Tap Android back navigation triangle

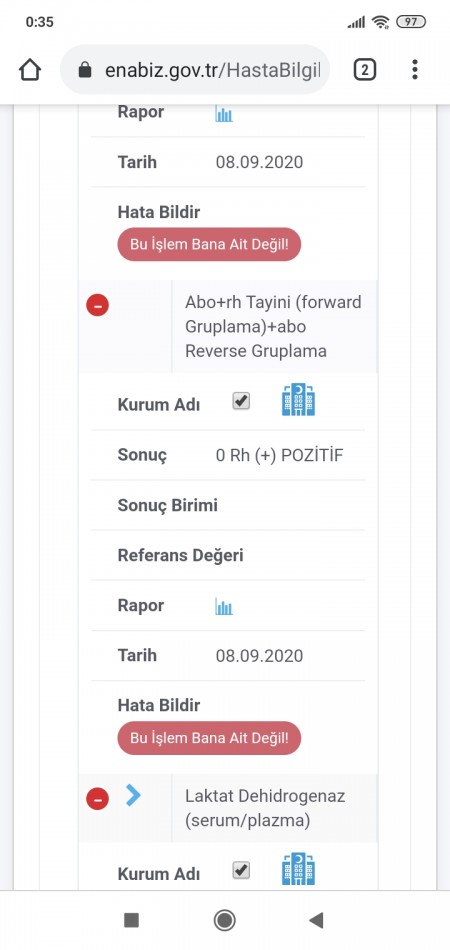(316, 920)
